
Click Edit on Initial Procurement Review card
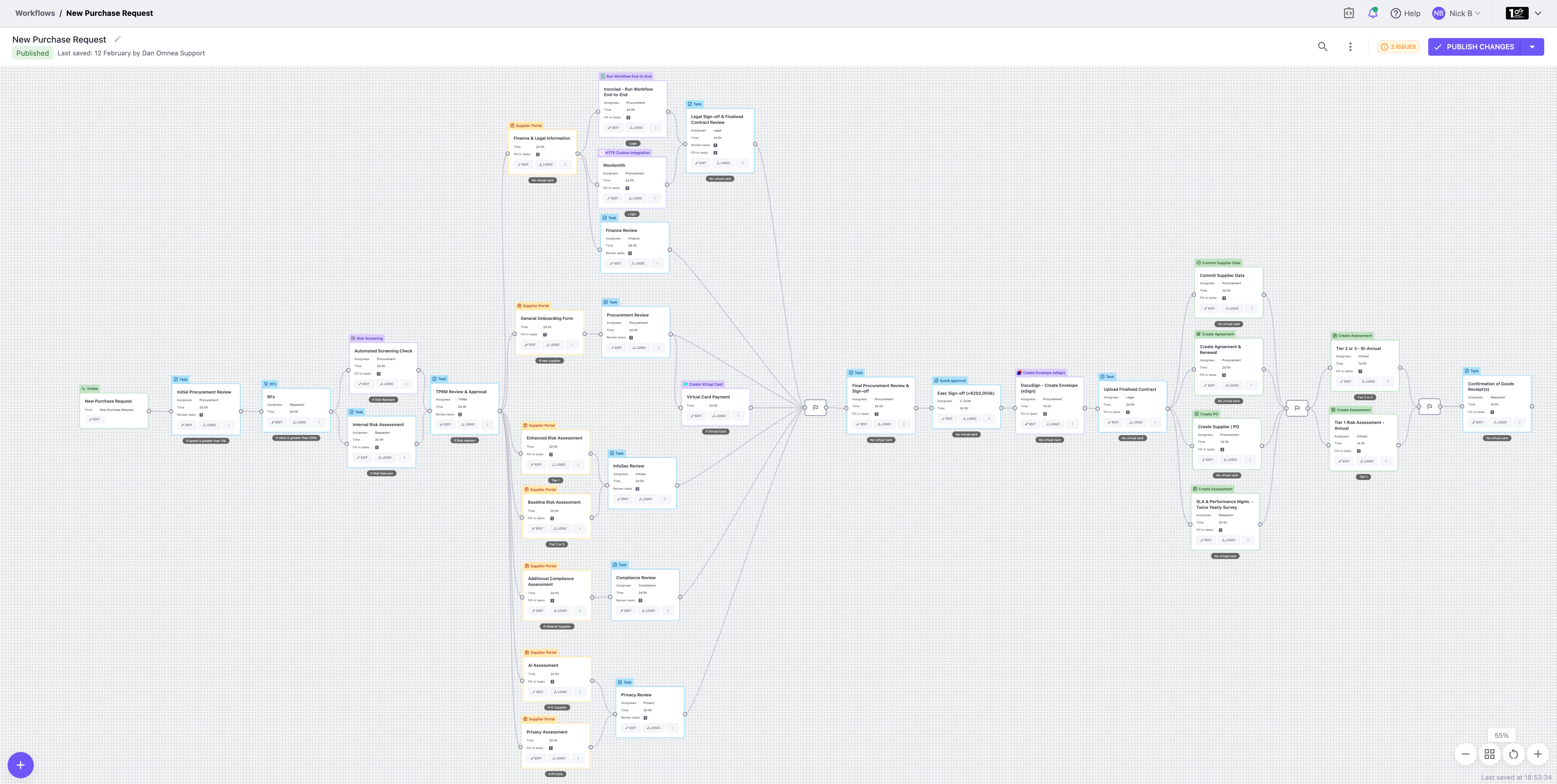(187, 425)
